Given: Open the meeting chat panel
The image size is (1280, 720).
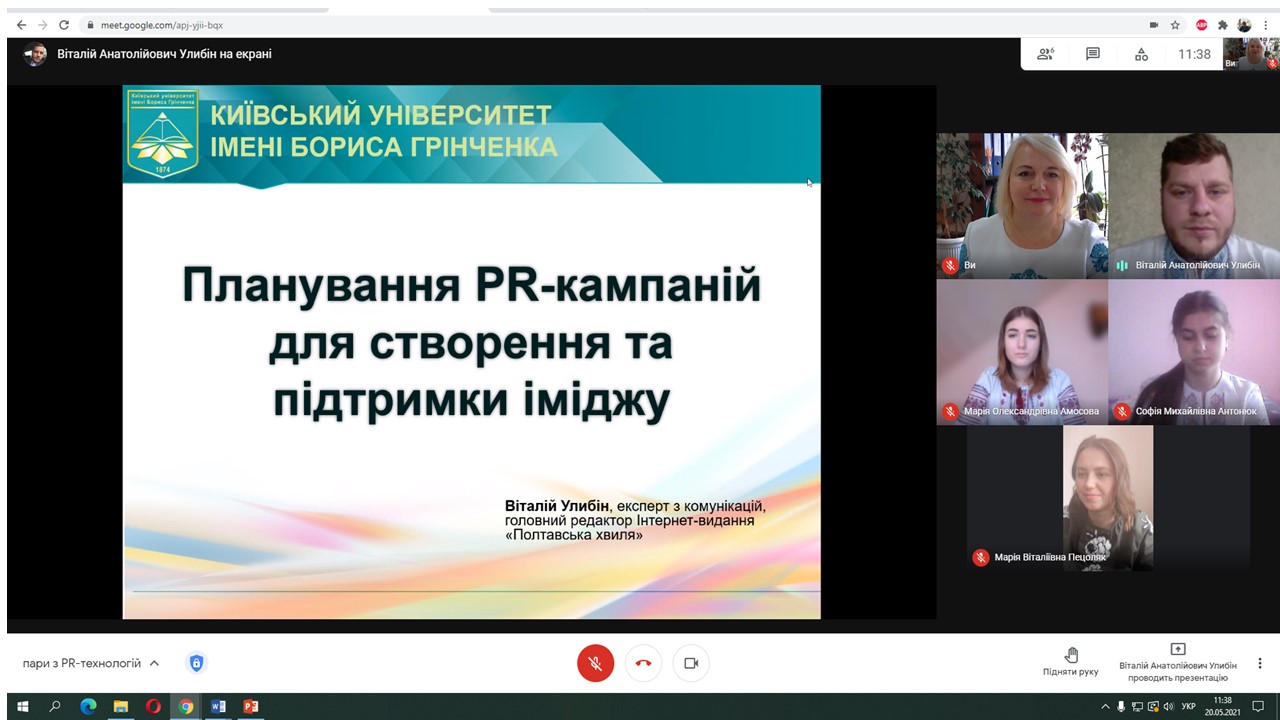Looking at the screenshot, I should (x=1093, y=54).
